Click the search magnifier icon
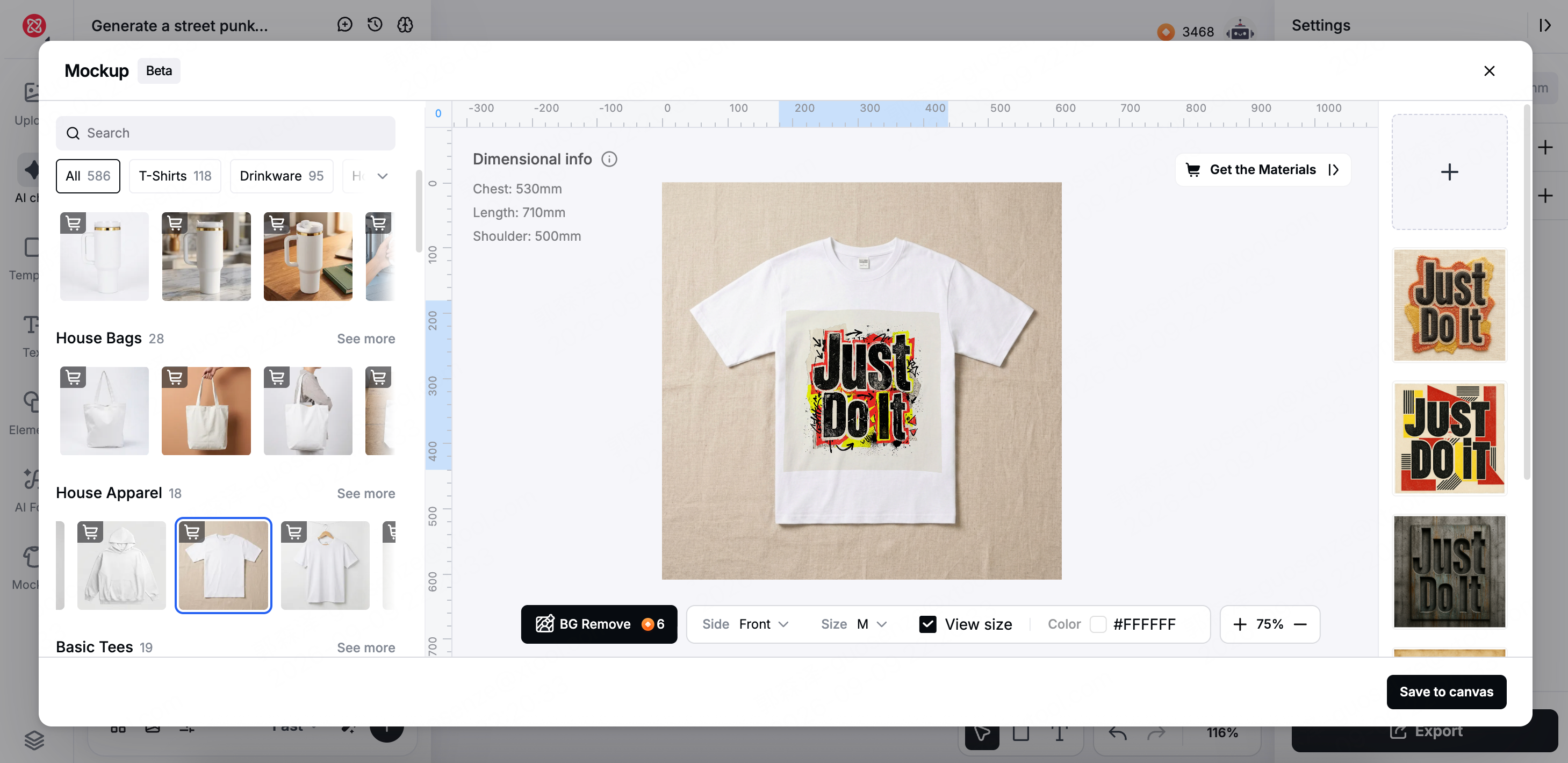The height and width of the screenshot is (763, 1568). [73, 133]
